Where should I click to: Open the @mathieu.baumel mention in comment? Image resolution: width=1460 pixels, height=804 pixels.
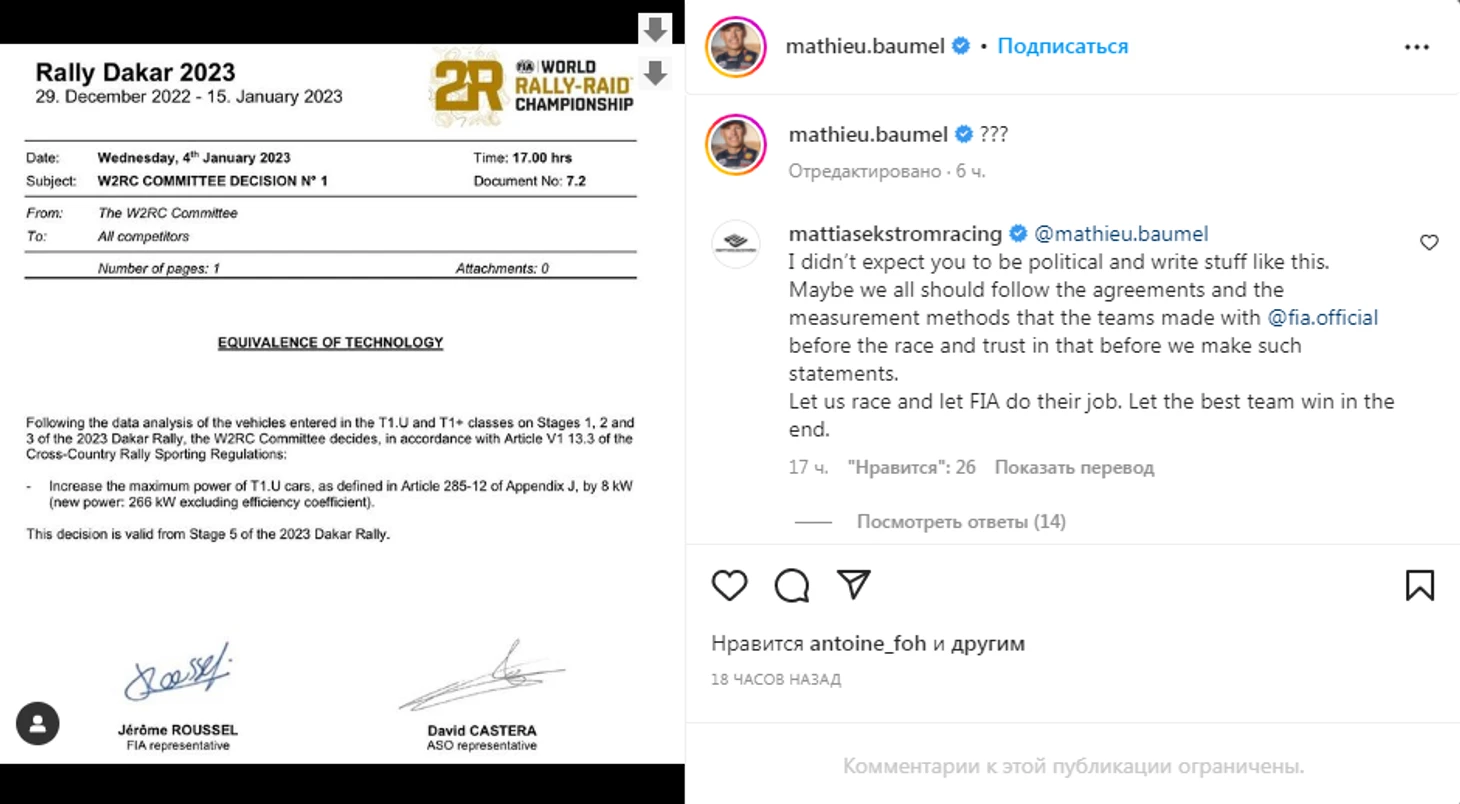pos(1121,234)
